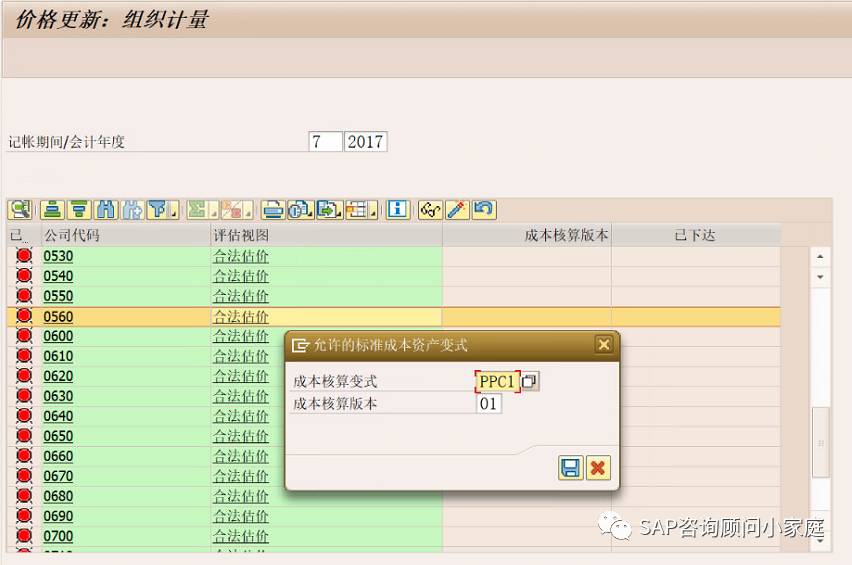Expand the layout dropdown arrow

pyautogui.click(x=373, y=212)
